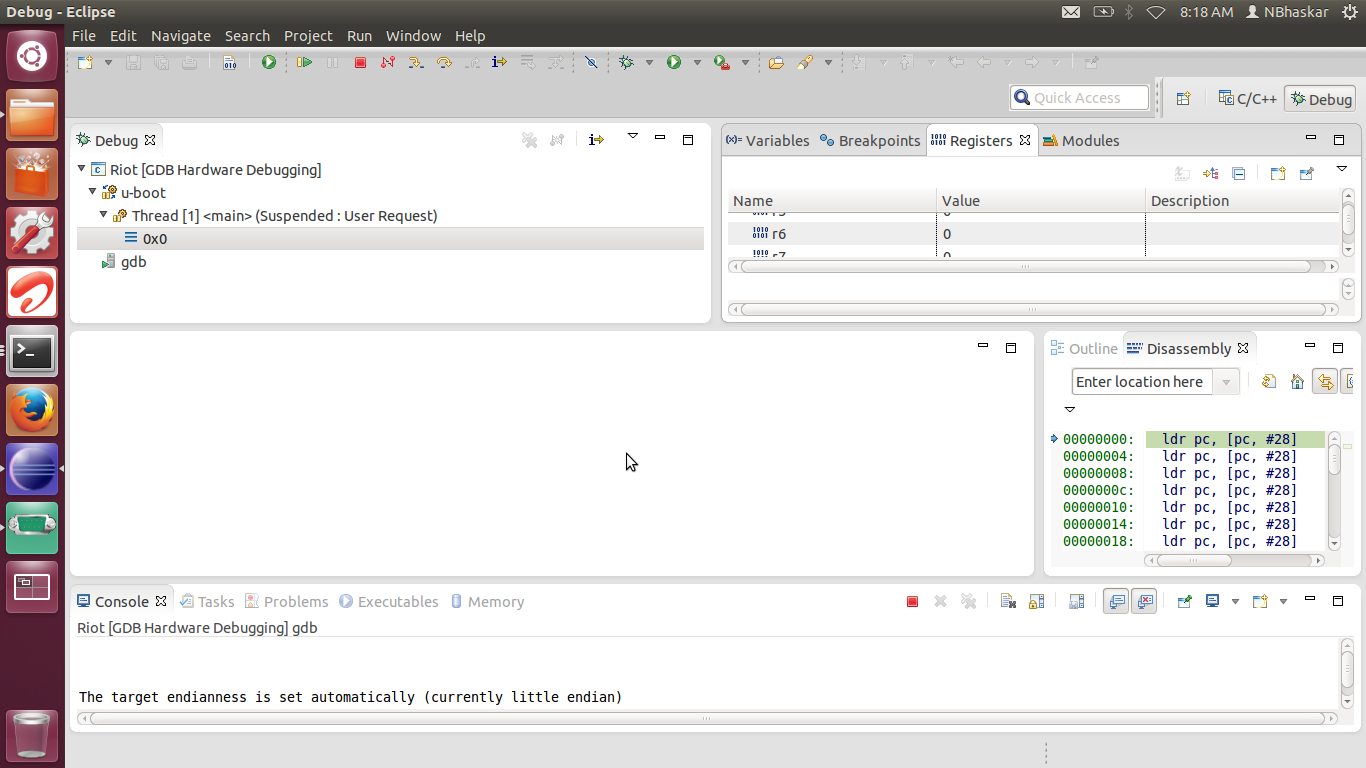
Task: Open the Navigate menu
Action: 181,36
